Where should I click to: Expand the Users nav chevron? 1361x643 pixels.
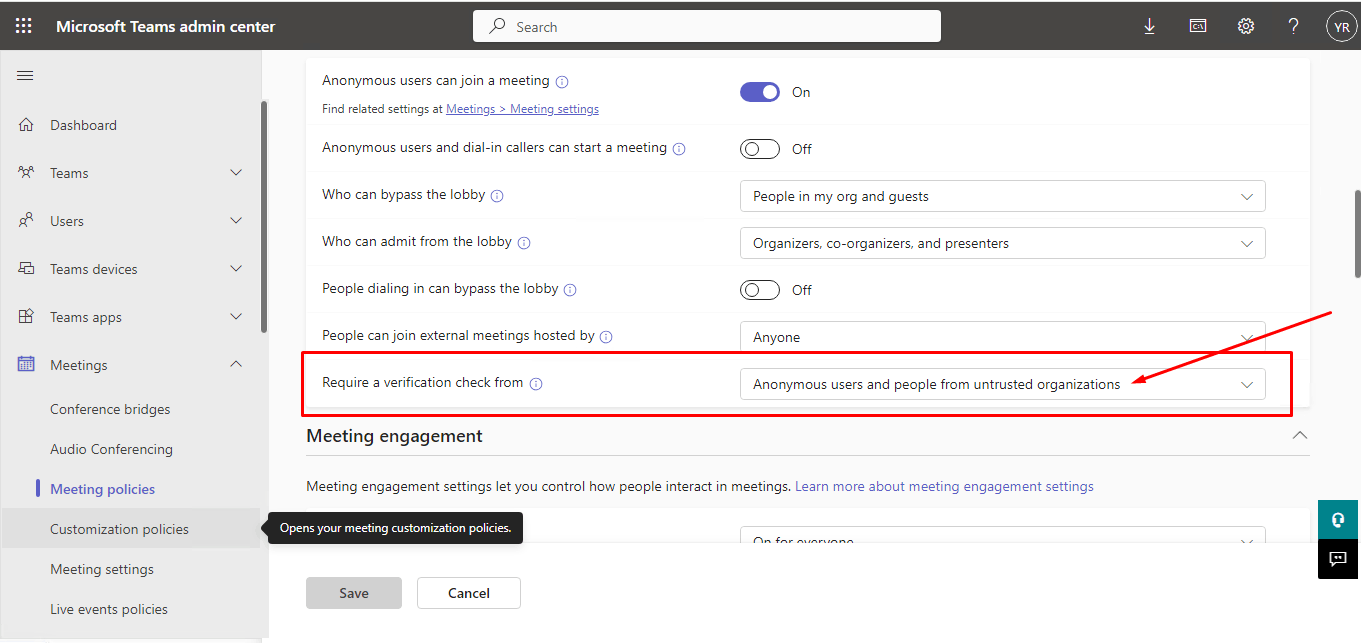236,221
